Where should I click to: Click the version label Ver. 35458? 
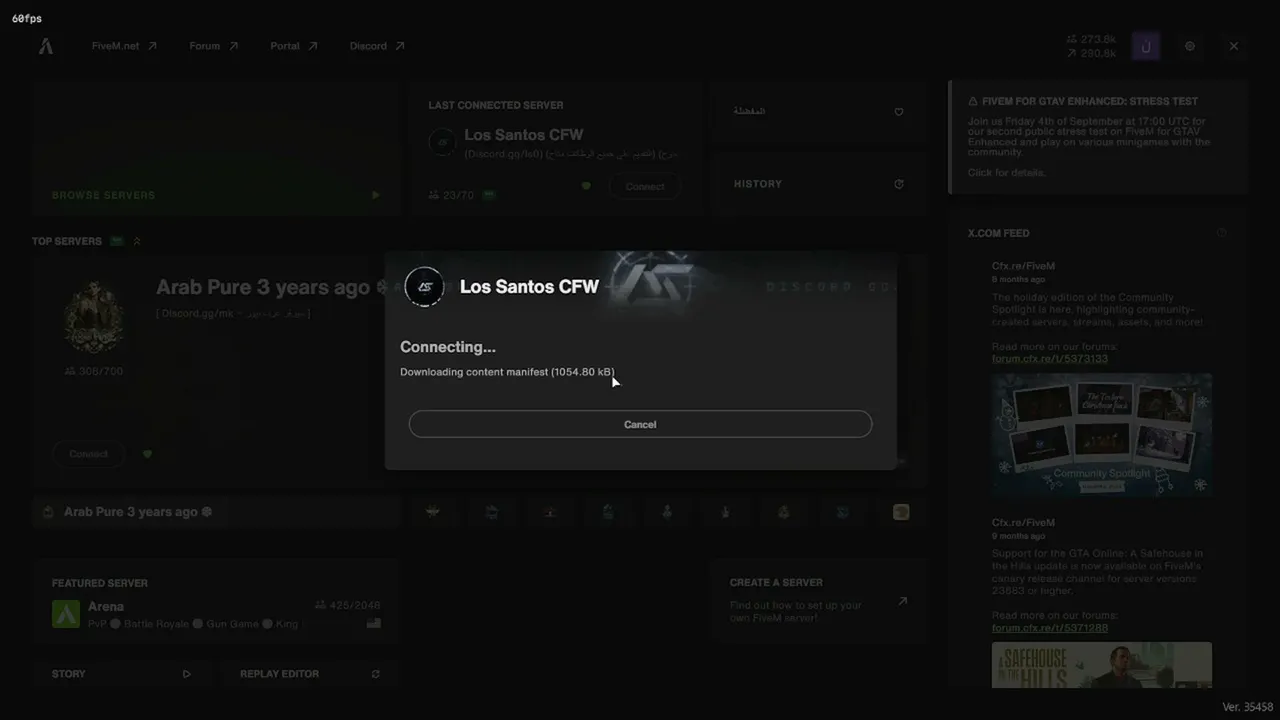(x=1247, y=707)
